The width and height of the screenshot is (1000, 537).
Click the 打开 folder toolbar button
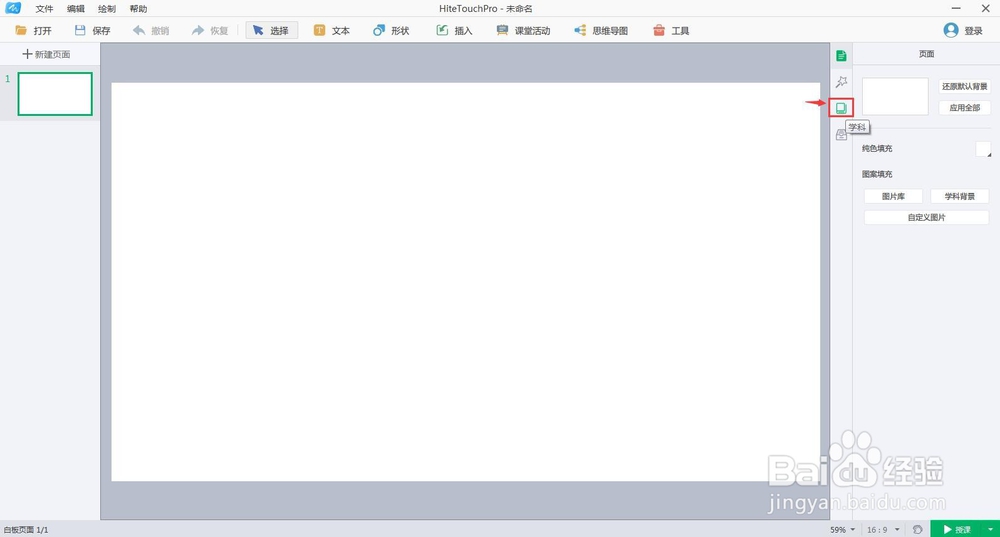point(34,31)
